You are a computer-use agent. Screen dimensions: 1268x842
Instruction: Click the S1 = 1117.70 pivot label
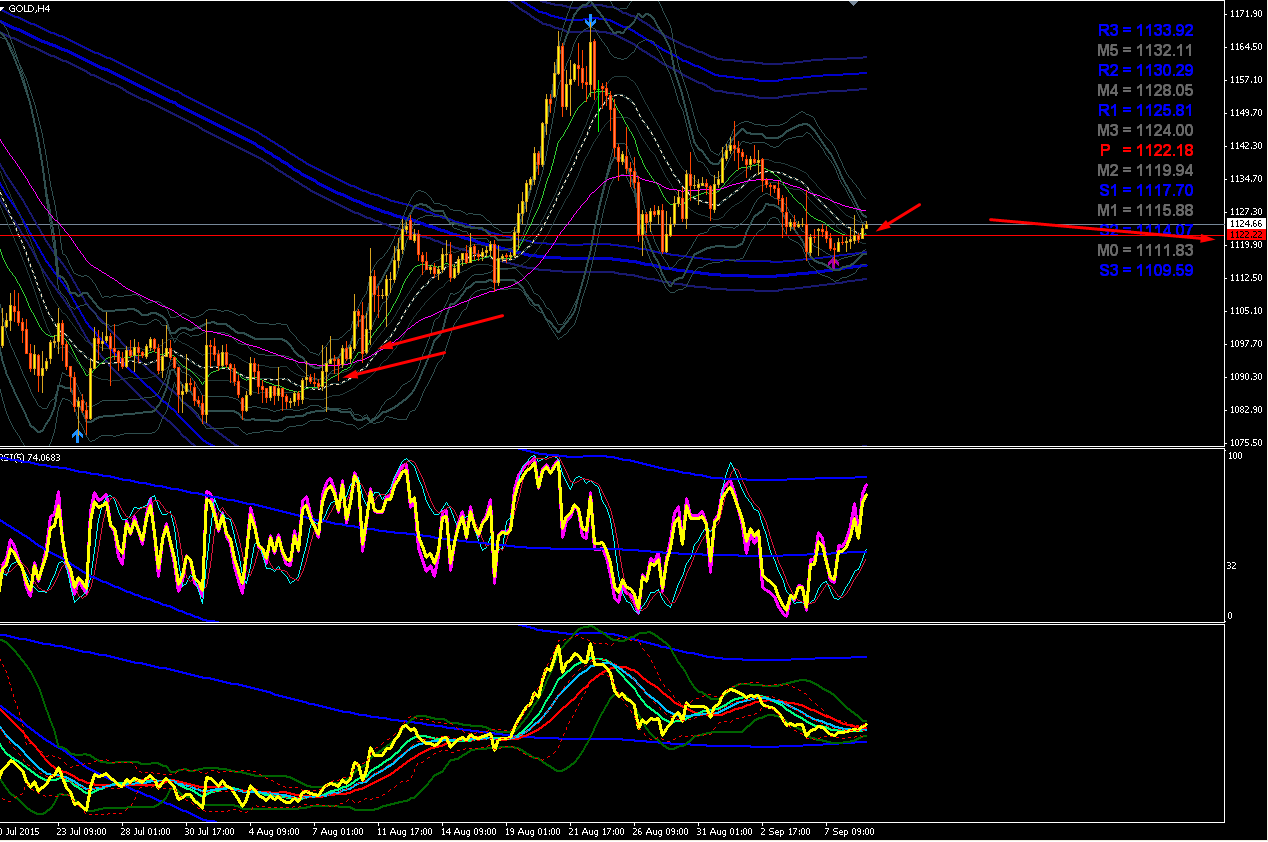(1146, 190)
